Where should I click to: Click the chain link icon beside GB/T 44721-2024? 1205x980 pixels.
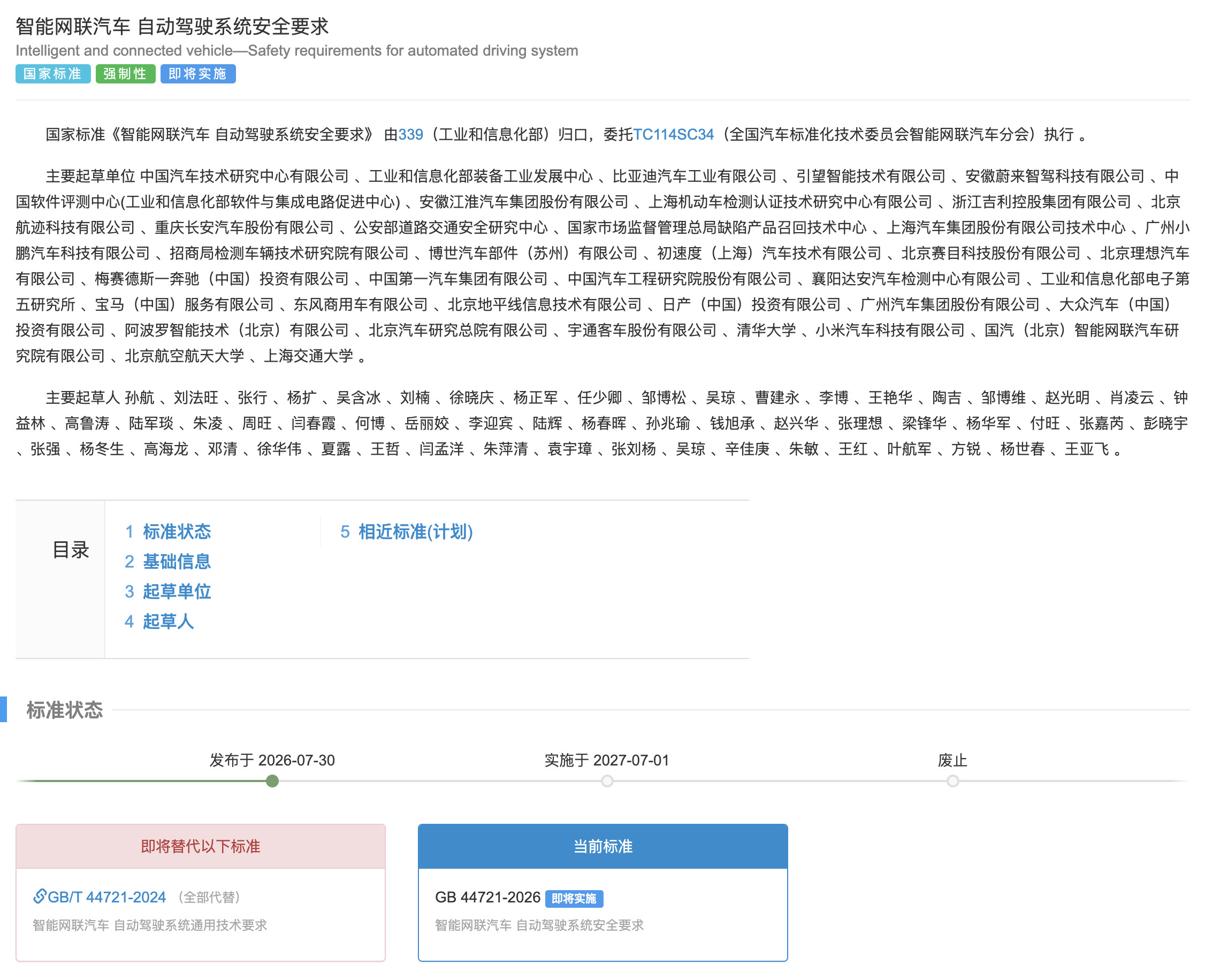pyautogui.click(x=40, y=897)
